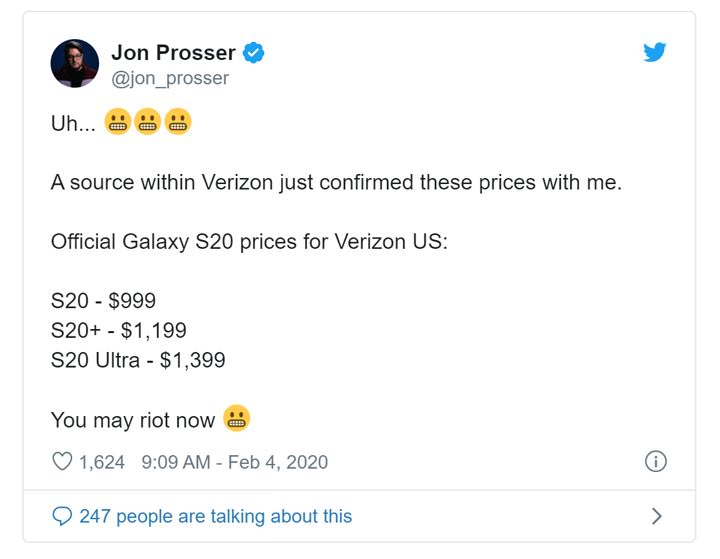The width and height of the screenshot is (720, 559).
Task: Expand the conversation with the right chevron
Action: [656, 516]
